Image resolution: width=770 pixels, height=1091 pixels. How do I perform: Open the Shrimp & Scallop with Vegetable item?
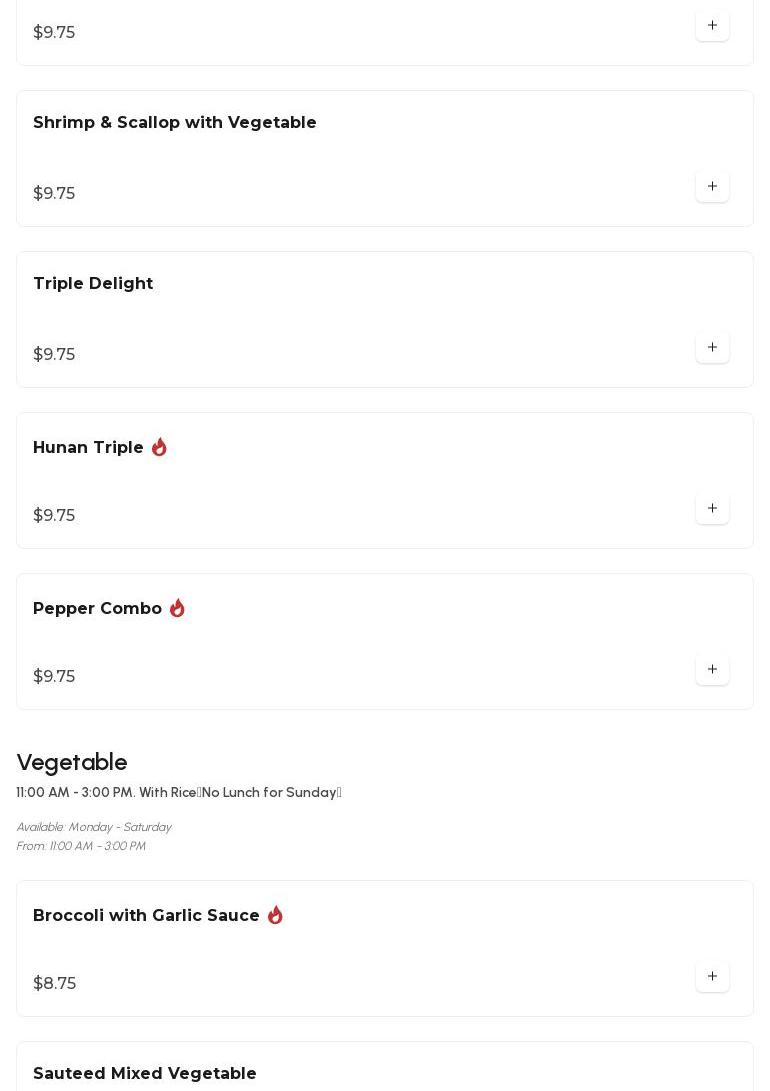[x=175, y=123]
